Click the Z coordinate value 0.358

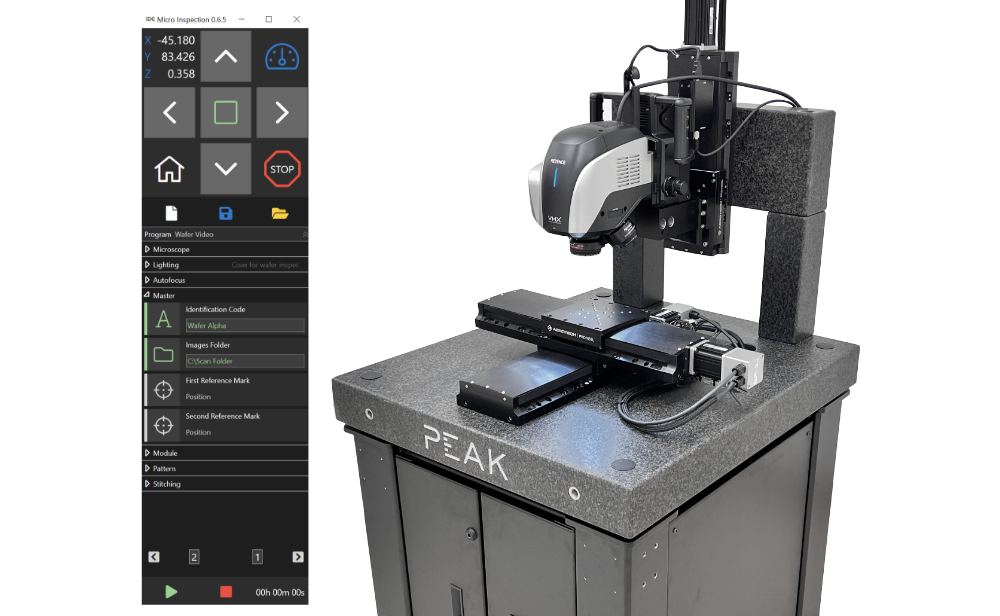point(181,74)
